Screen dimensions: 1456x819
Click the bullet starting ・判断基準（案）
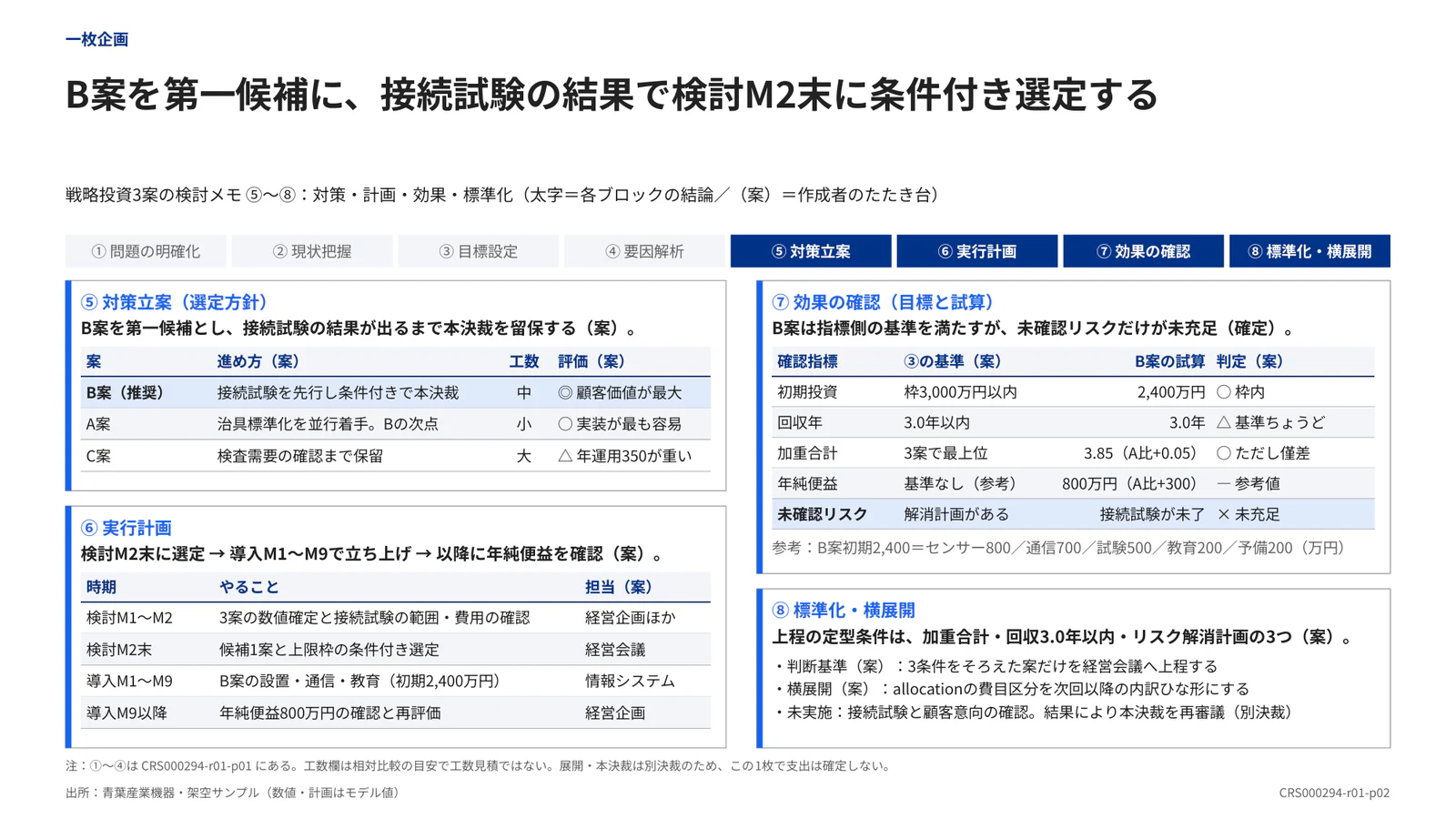tap(995, 666)
